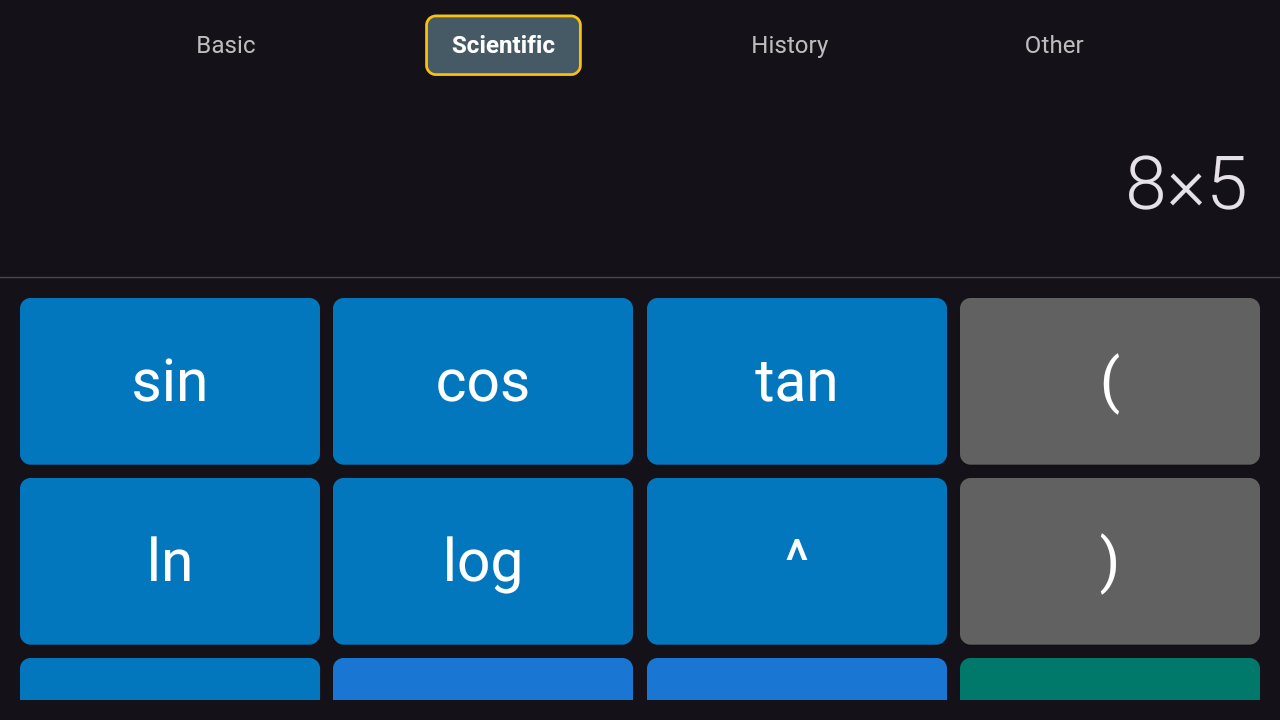Click the 8×5 expression in display

point(1187,183)
